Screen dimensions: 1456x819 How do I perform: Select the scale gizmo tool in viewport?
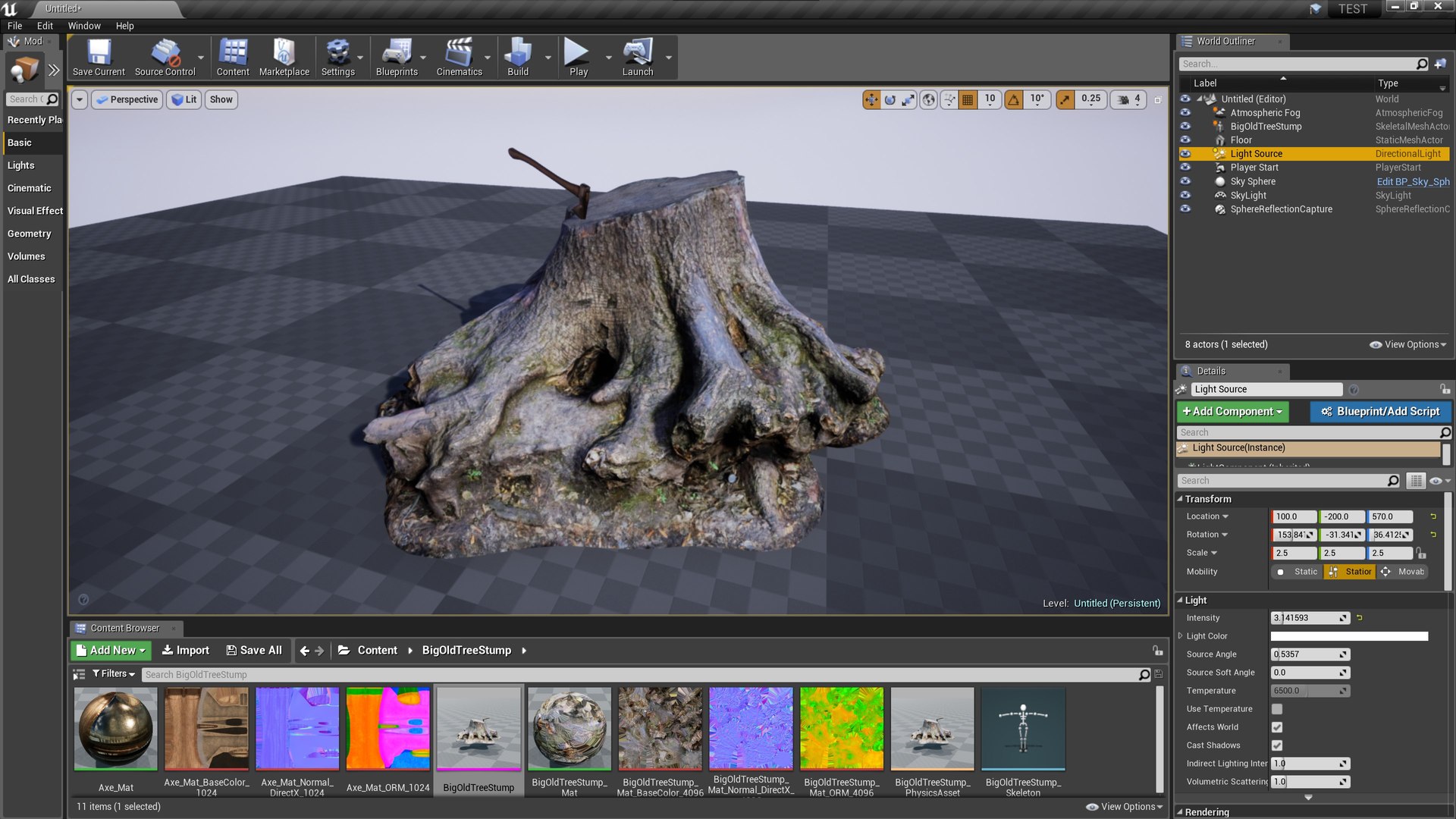coord(908,99)
